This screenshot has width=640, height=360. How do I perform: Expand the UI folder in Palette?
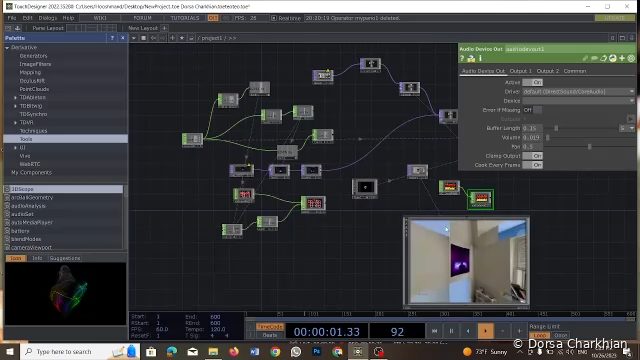pos(16,147)
